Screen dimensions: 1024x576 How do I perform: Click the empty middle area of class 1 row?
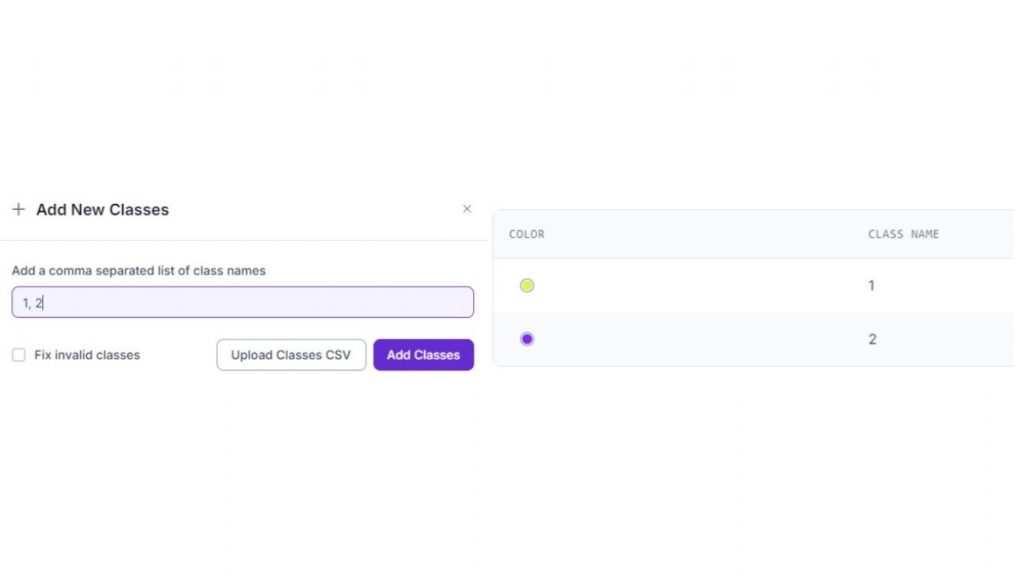coord(700,286)
